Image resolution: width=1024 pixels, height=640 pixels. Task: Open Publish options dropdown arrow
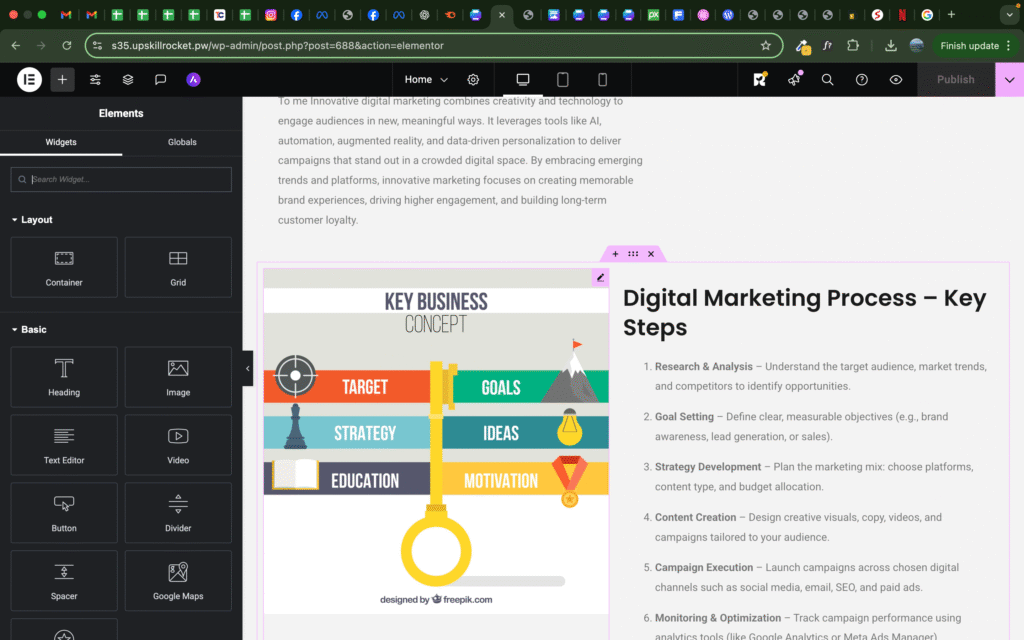tap(1009, 80)
